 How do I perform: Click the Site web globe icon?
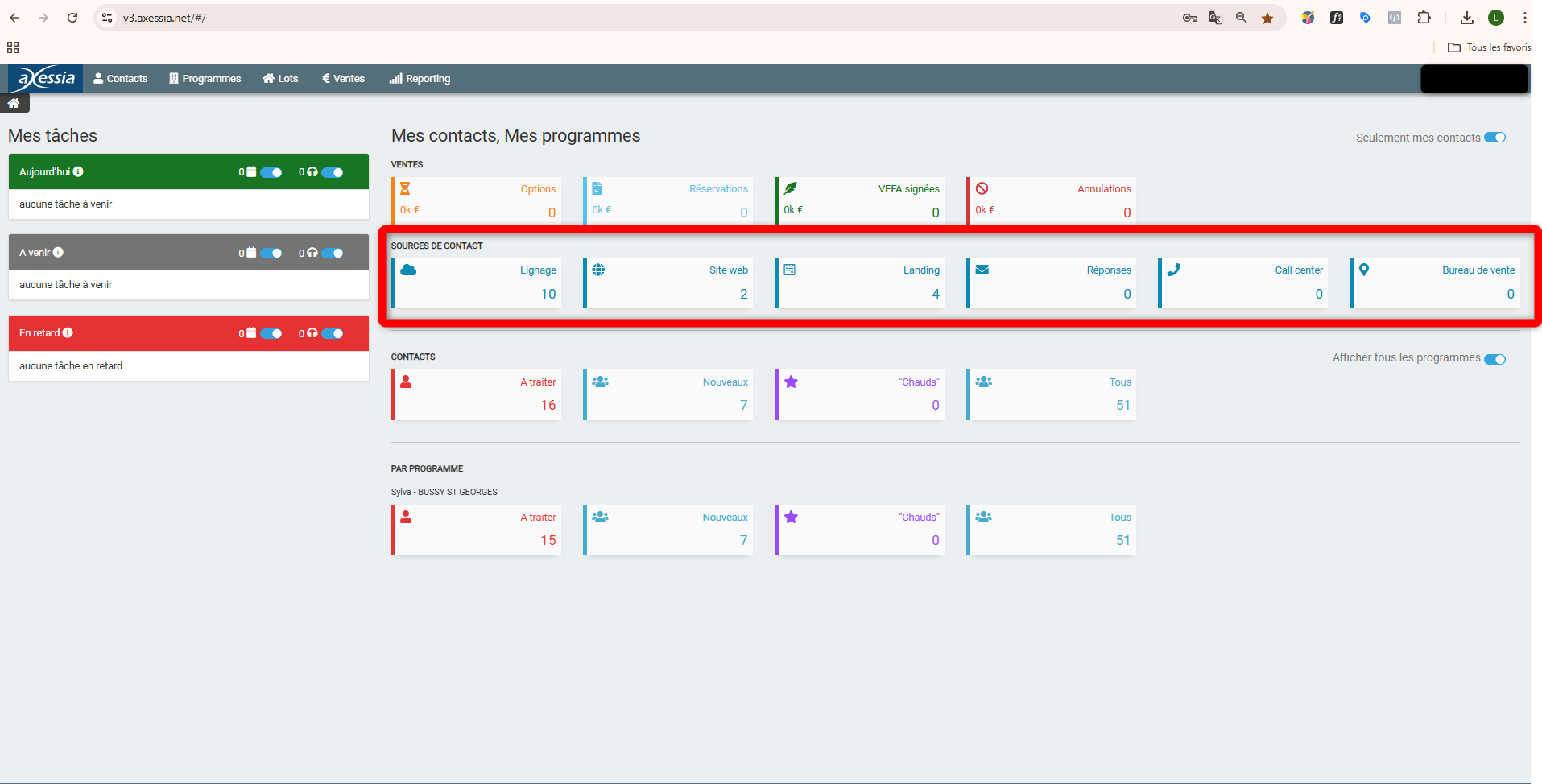[x=598, y=270]
